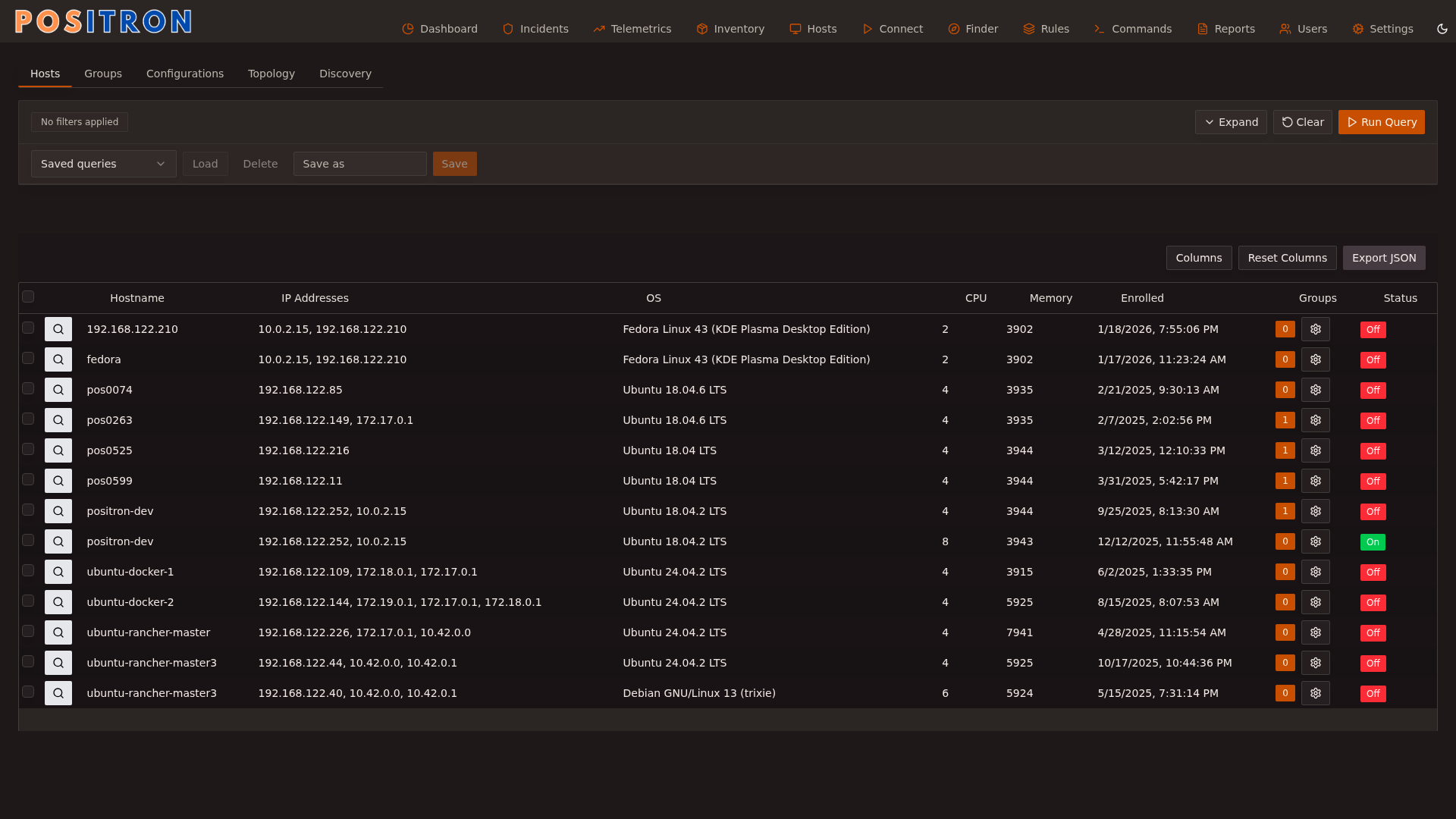Switch to the Topology tab

point(271,74)
